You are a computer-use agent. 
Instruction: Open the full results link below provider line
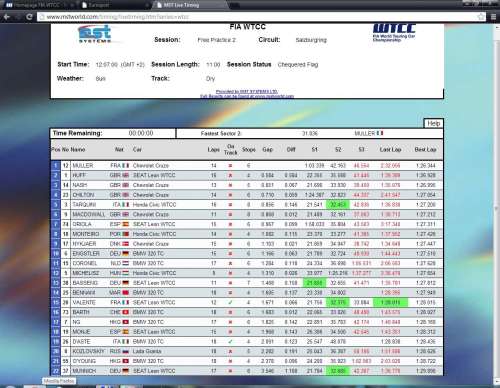pyautogui.click(x=247, y=96)
